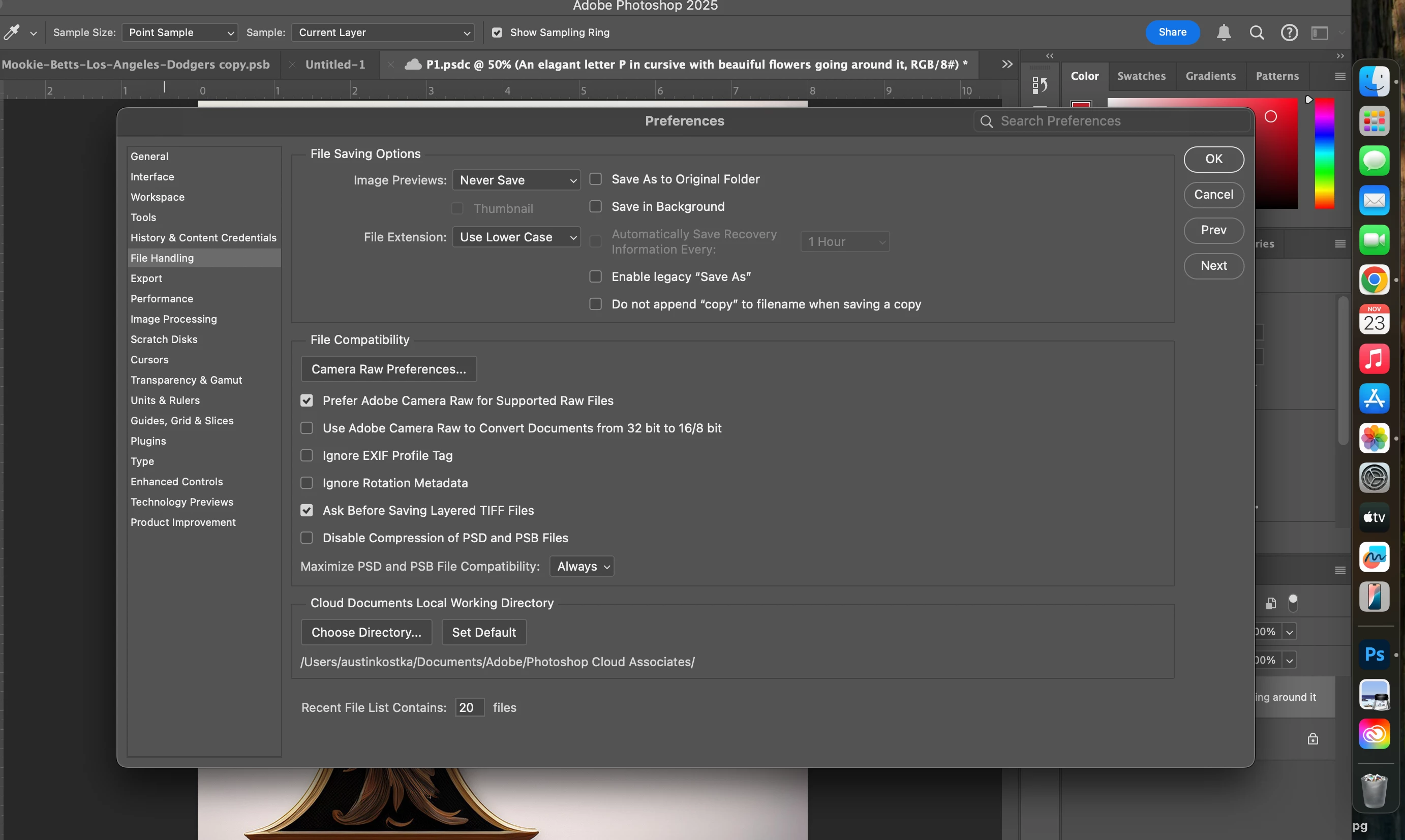Open the Help question mark icon
The width and height of the screenshot is (1405, 840).
1289,32
